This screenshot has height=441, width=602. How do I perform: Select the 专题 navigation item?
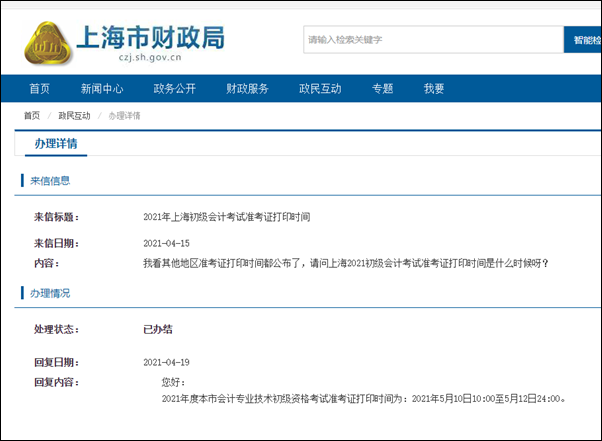pos(382,89)
